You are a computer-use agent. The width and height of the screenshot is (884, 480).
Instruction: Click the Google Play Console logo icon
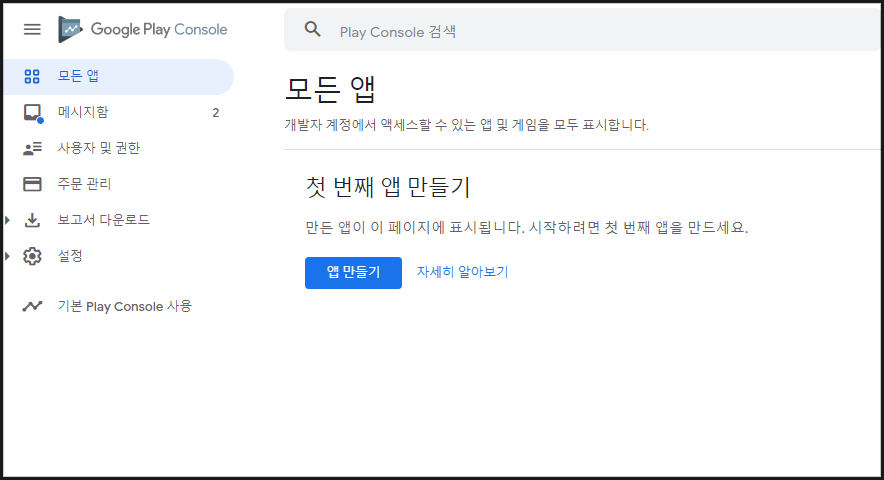tap(70, 29)
